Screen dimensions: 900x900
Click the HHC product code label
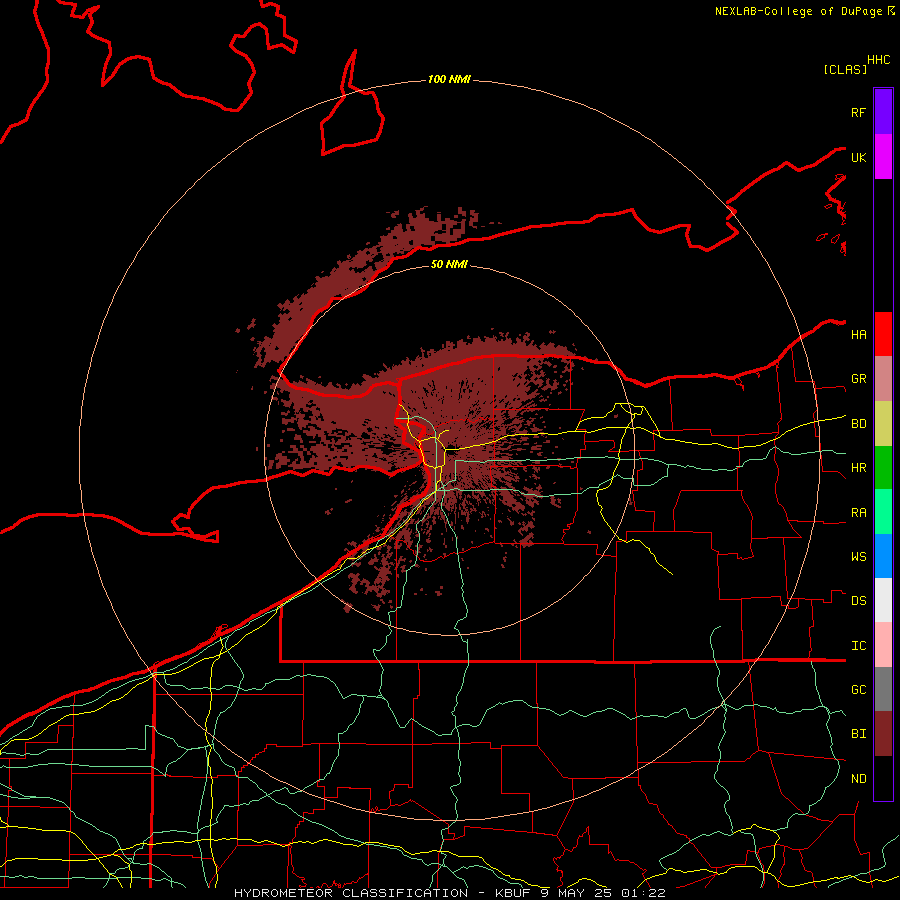pyautogui.click(x=879, y=60)
